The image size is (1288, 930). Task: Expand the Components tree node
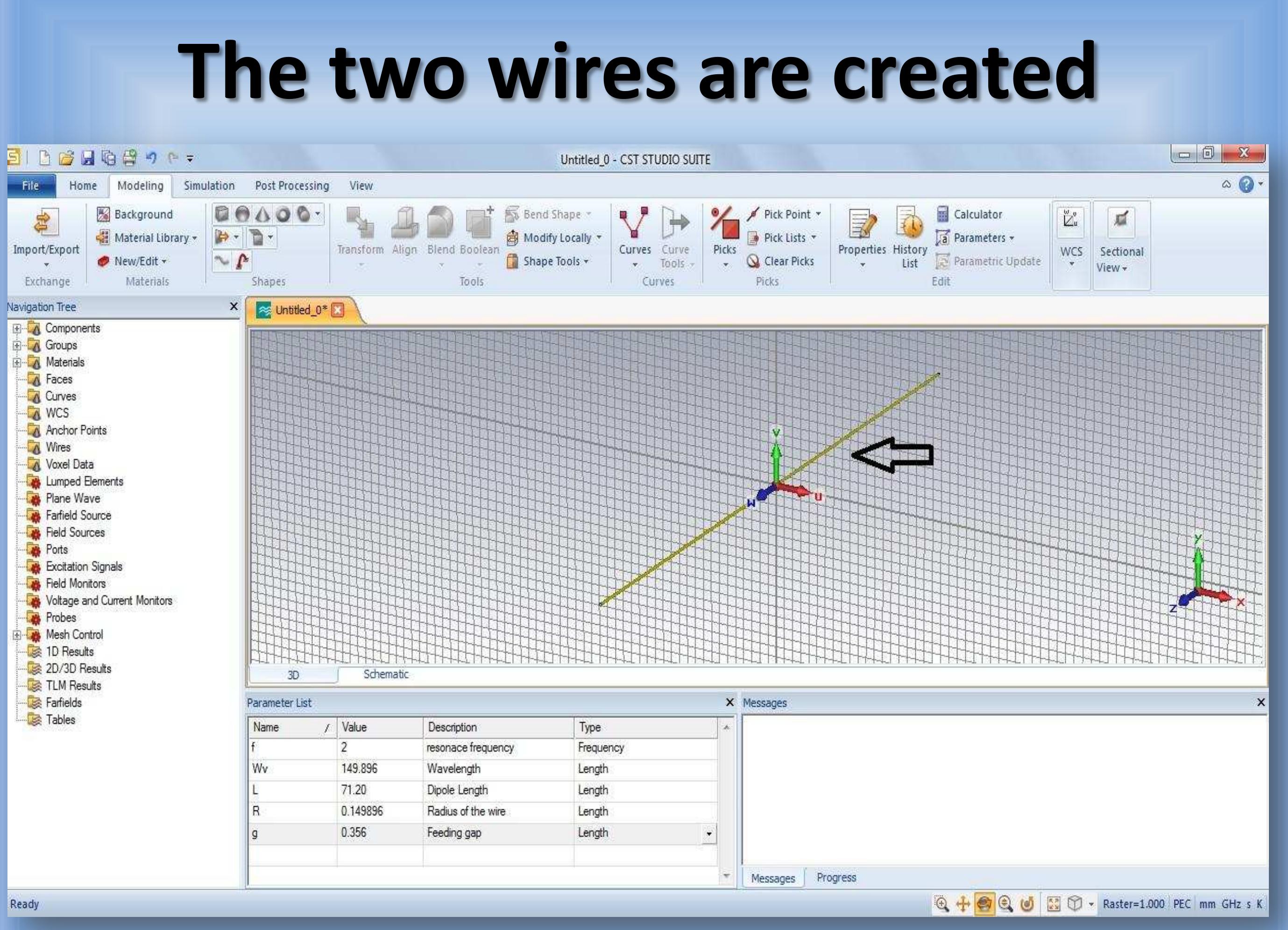[x=17, y=328]
